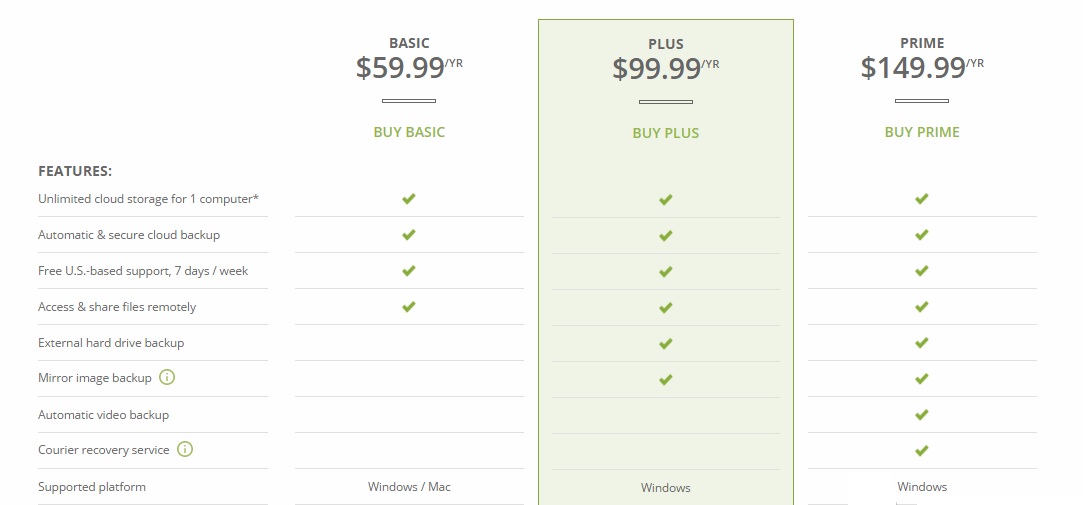Click the Mirror image backup info icon
This screenshot has height=505, width=1083.
click(x=168, y=378)
